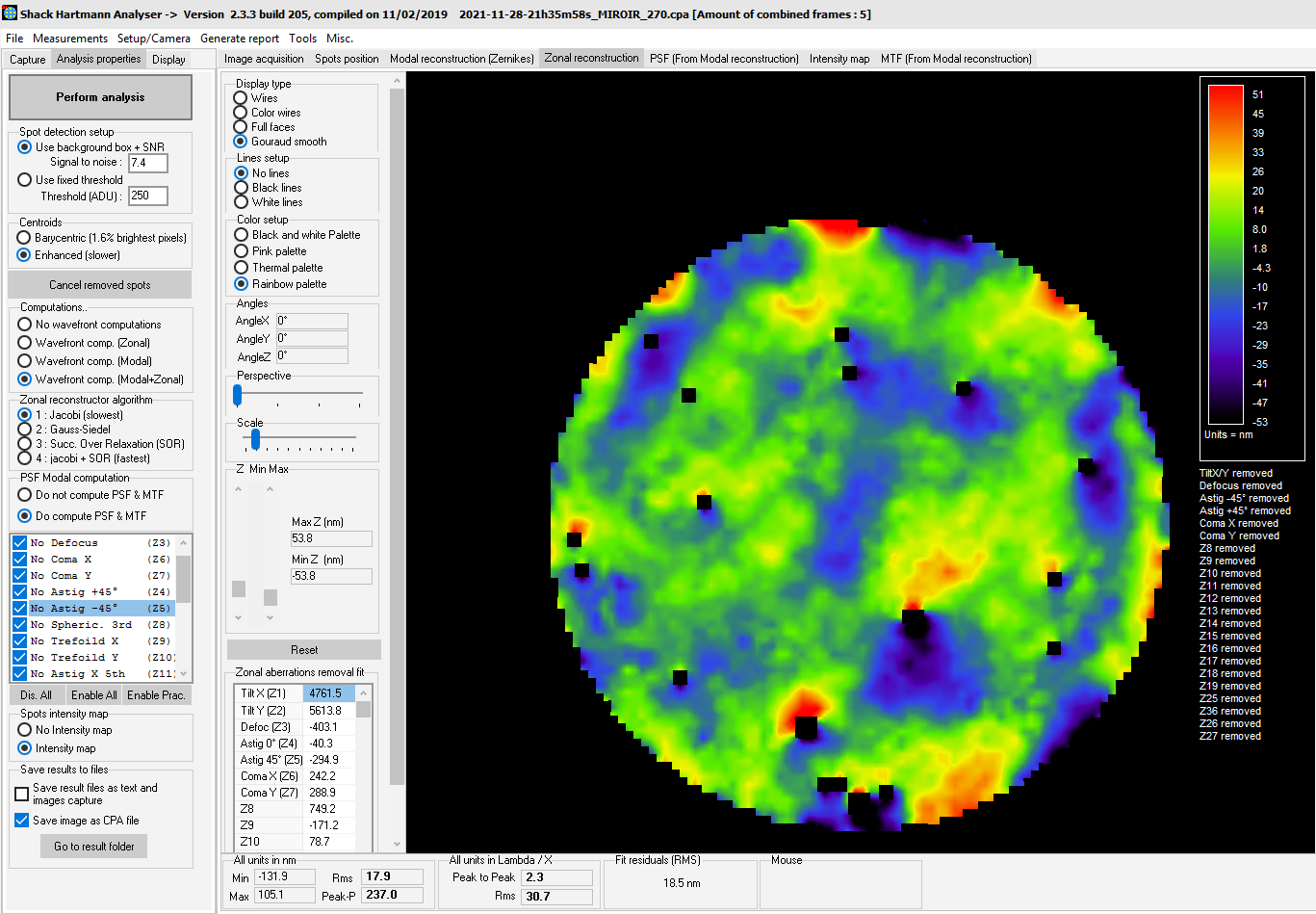Go to the Image acquisition tab
Viewport: 1316px width, 914px height.
[264, 59]
